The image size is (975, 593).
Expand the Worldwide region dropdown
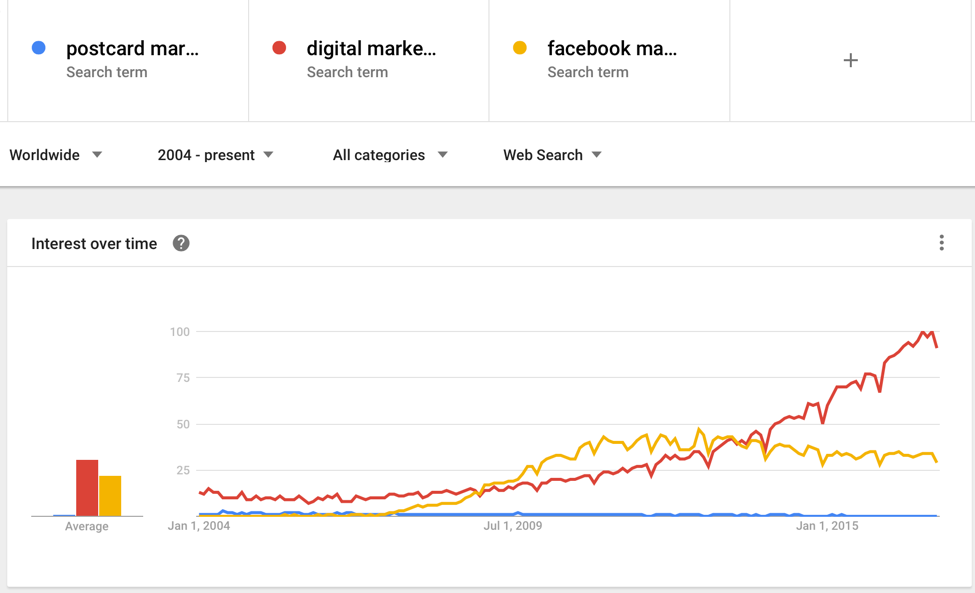pyautogui.click(x=56, y=155)
